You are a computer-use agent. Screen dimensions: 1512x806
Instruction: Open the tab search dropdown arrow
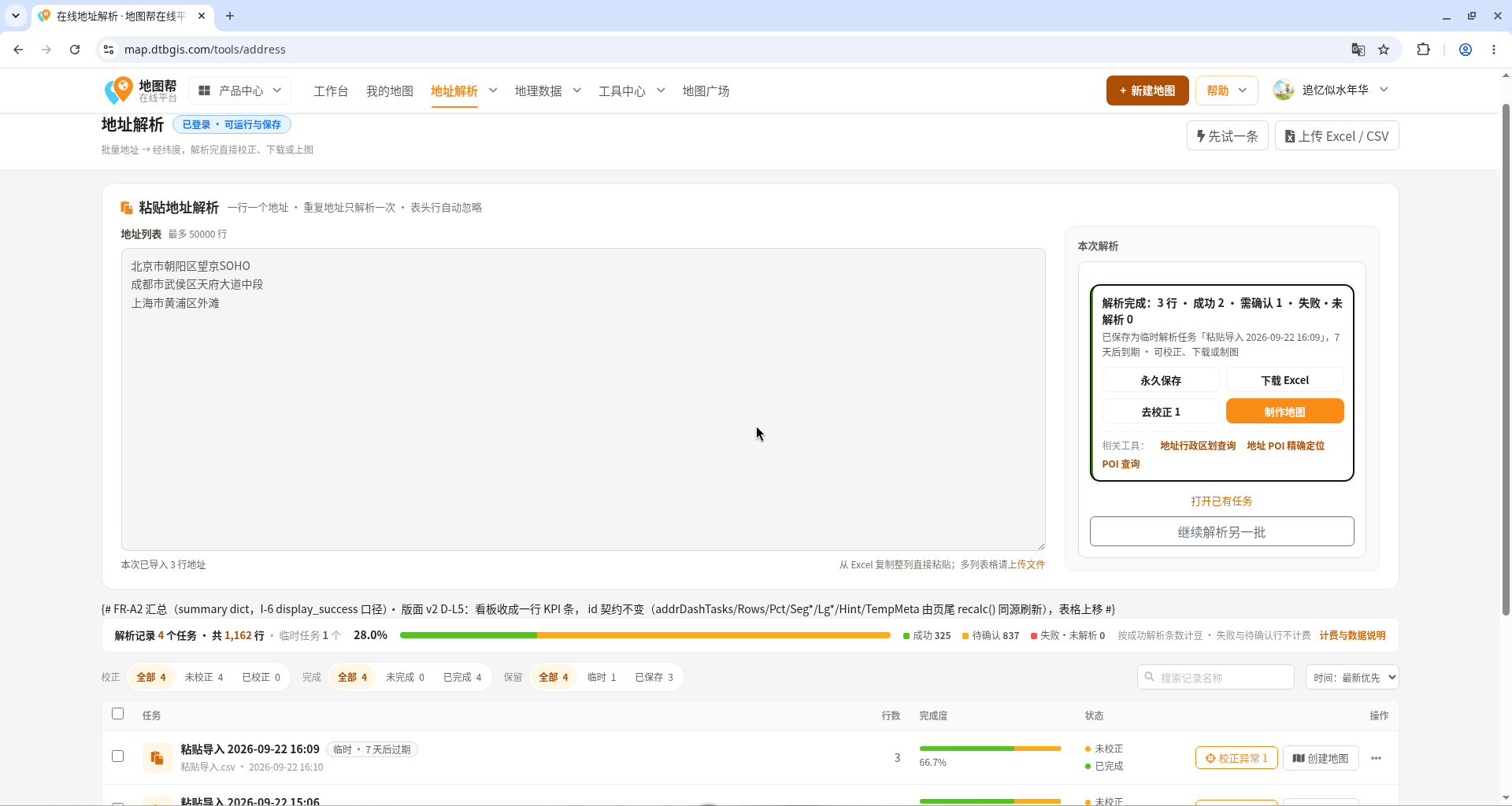pos(16,16)
